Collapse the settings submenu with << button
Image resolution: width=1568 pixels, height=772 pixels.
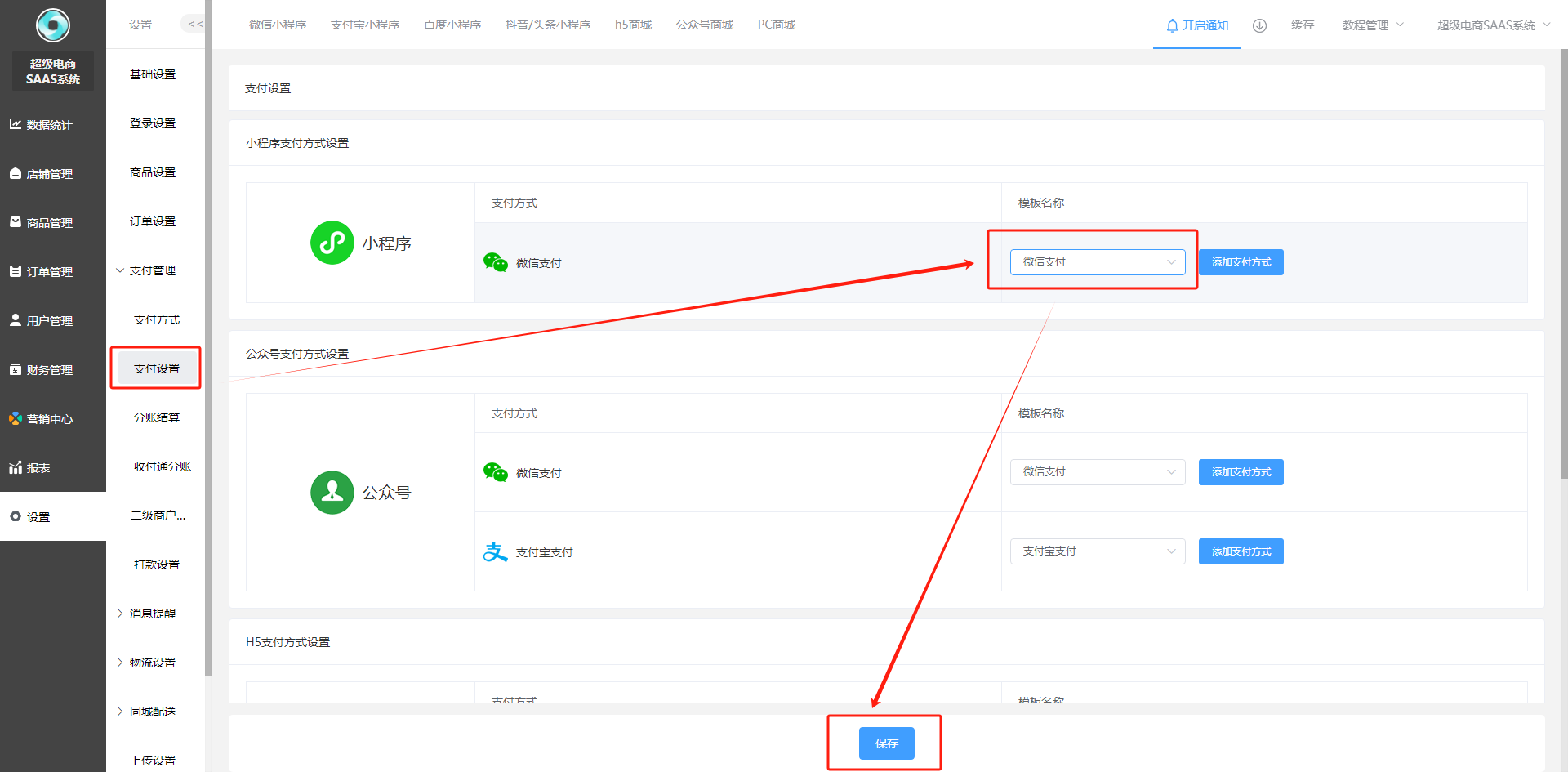point(195,25)
